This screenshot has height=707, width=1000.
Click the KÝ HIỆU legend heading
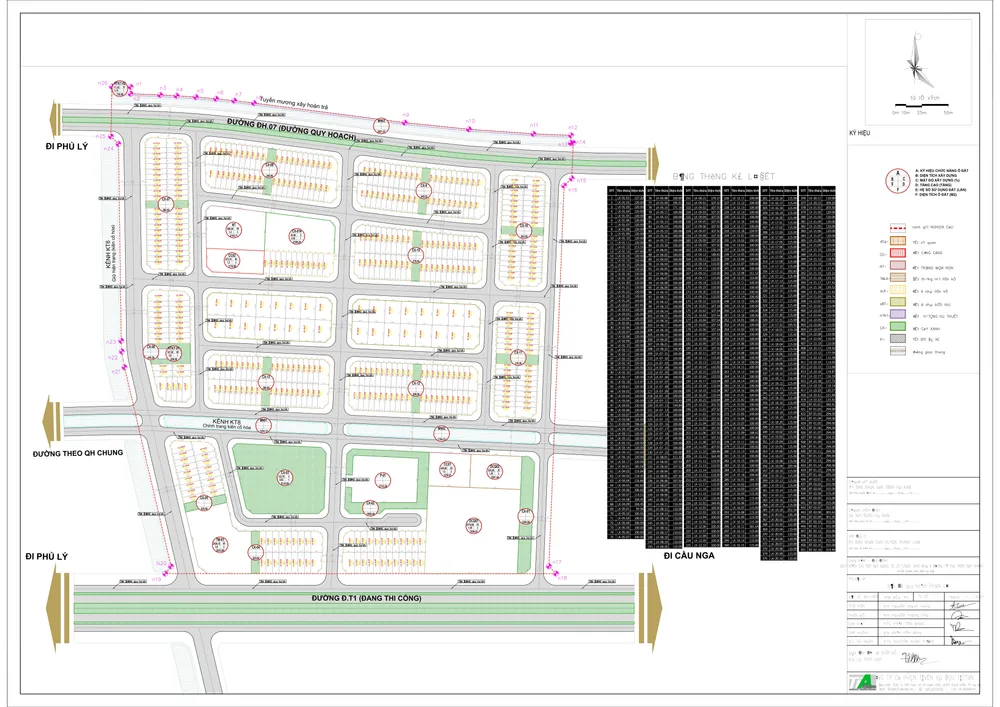pyautogui.click(x=859, y=133)
